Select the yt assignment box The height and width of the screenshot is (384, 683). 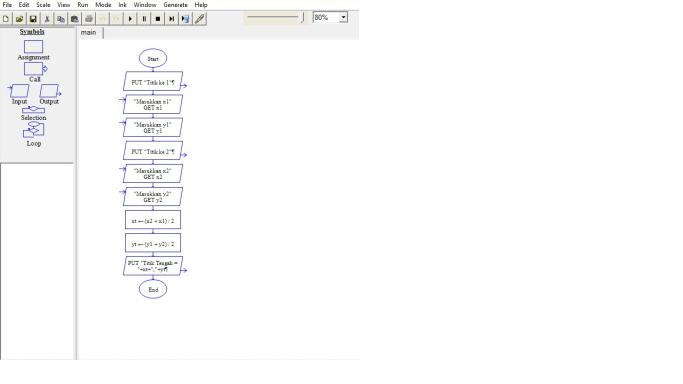pos(153,243)
